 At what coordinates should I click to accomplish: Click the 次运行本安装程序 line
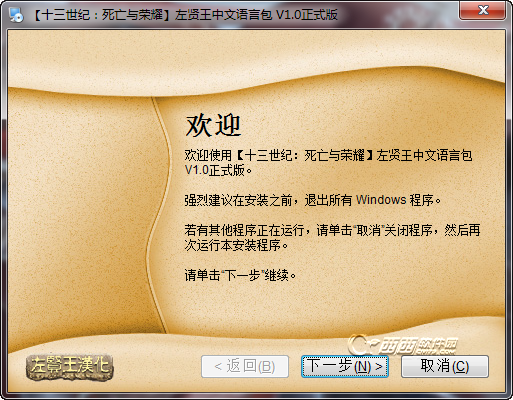click(x=236, y=245)
